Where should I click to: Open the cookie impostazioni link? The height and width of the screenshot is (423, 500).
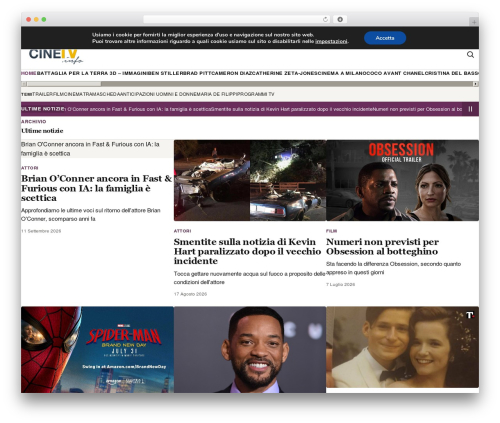tap(331, 41)
